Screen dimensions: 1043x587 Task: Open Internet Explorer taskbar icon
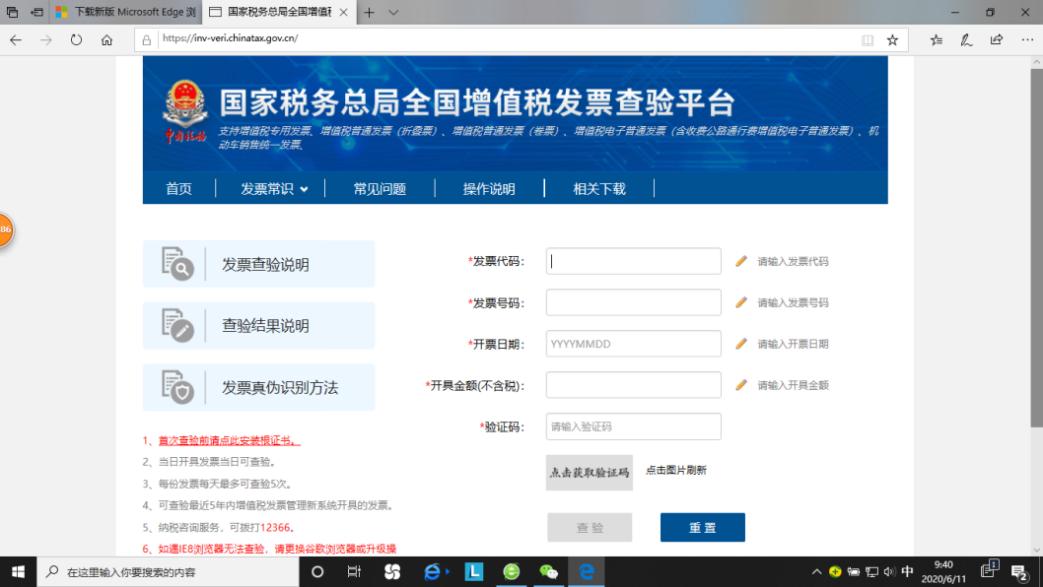tap(432, 572)
